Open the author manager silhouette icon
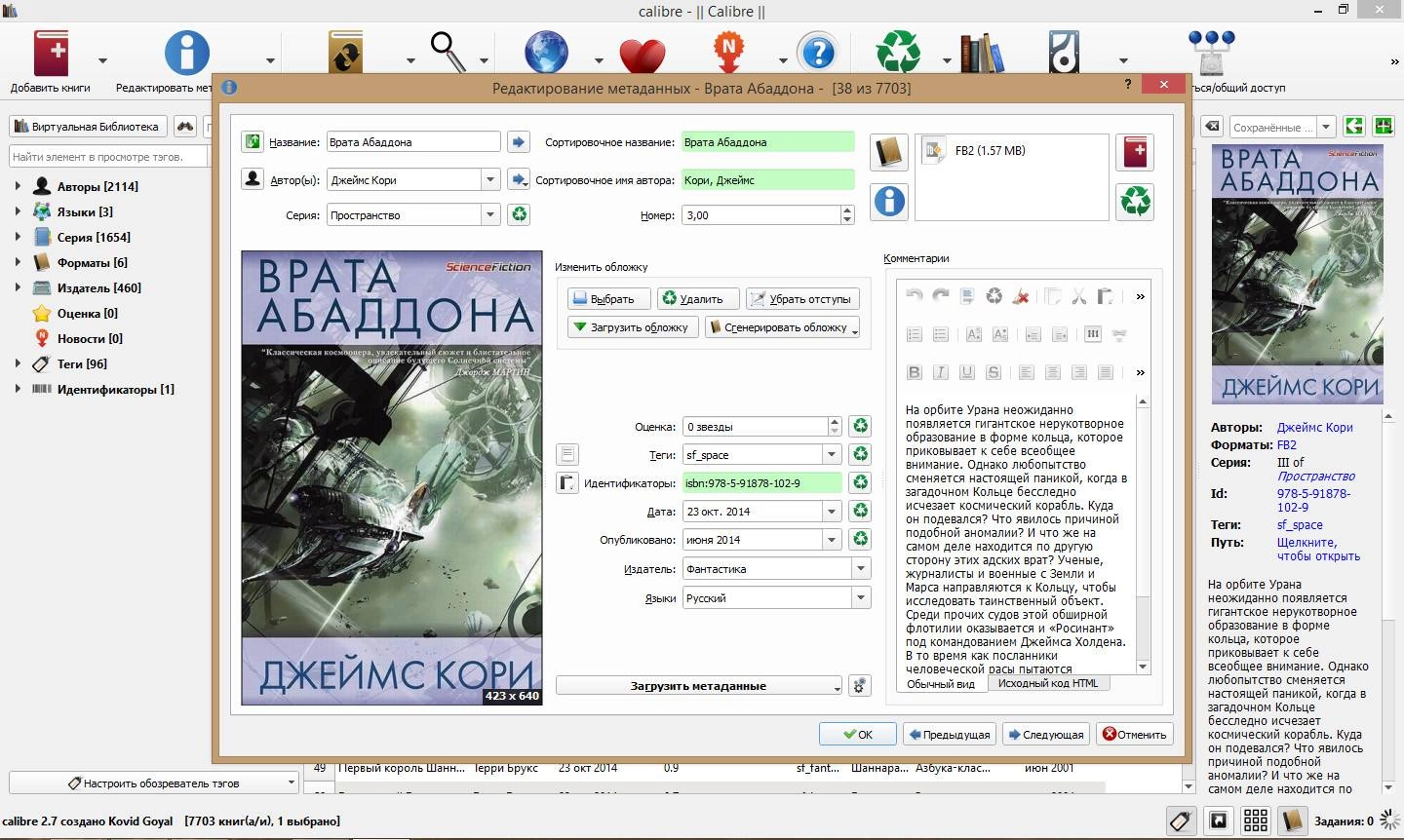This screenshot has height=840, width=1404. click(253, 179)
